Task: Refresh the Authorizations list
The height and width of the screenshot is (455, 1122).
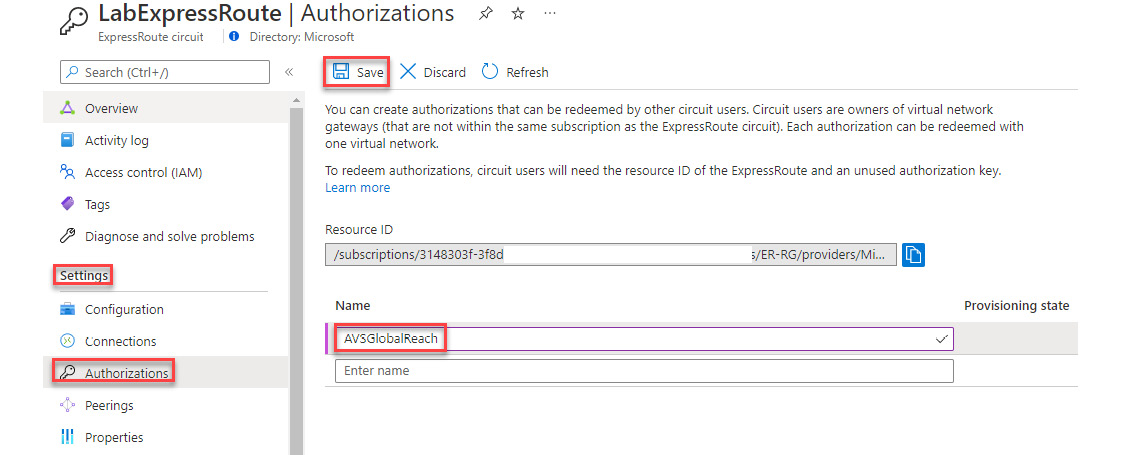Action: [x=514, y=72]
